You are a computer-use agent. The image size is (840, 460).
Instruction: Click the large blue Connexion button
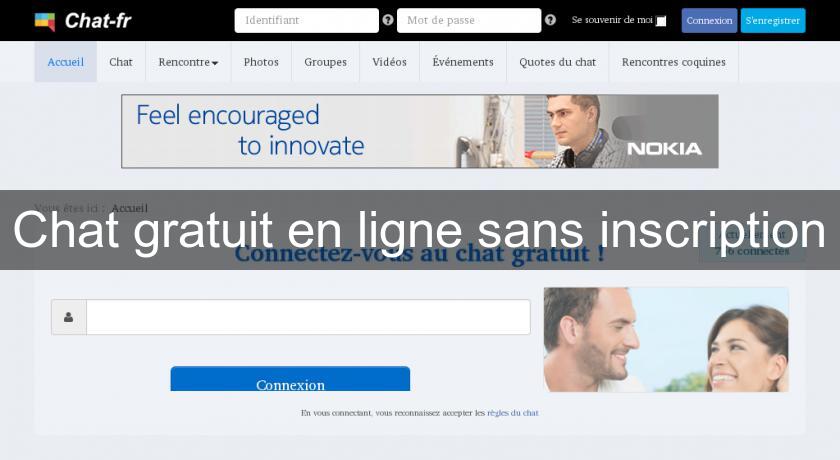point(290,379)
